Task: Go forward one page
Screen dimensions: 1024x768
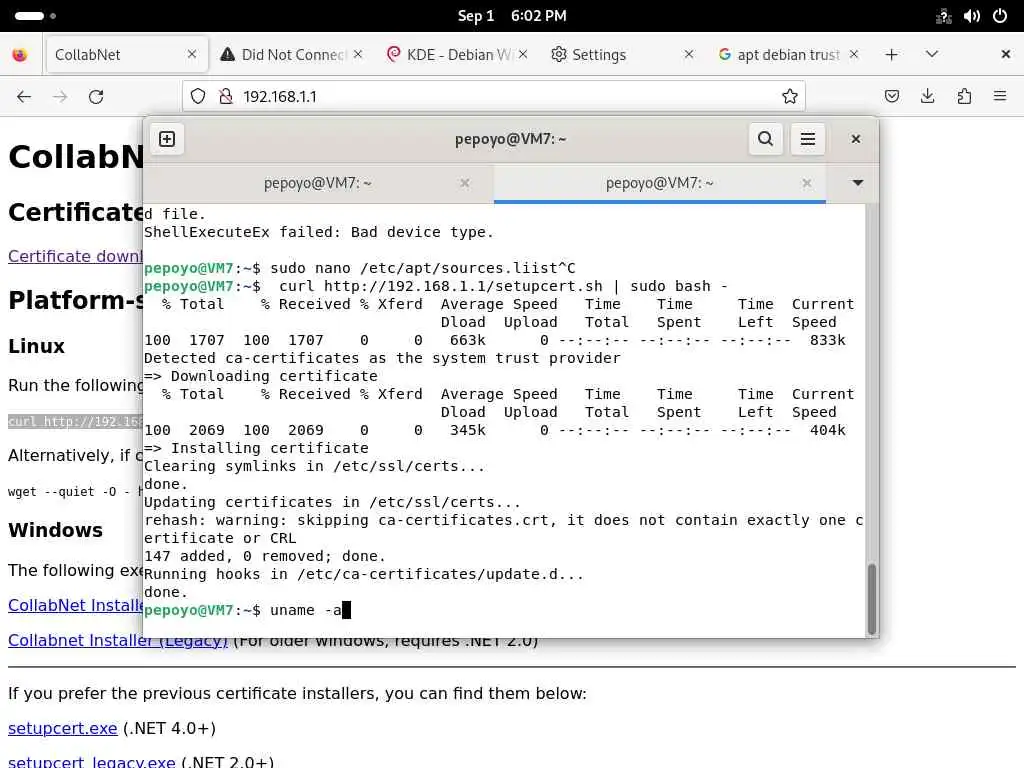Action: click(60, 97)
